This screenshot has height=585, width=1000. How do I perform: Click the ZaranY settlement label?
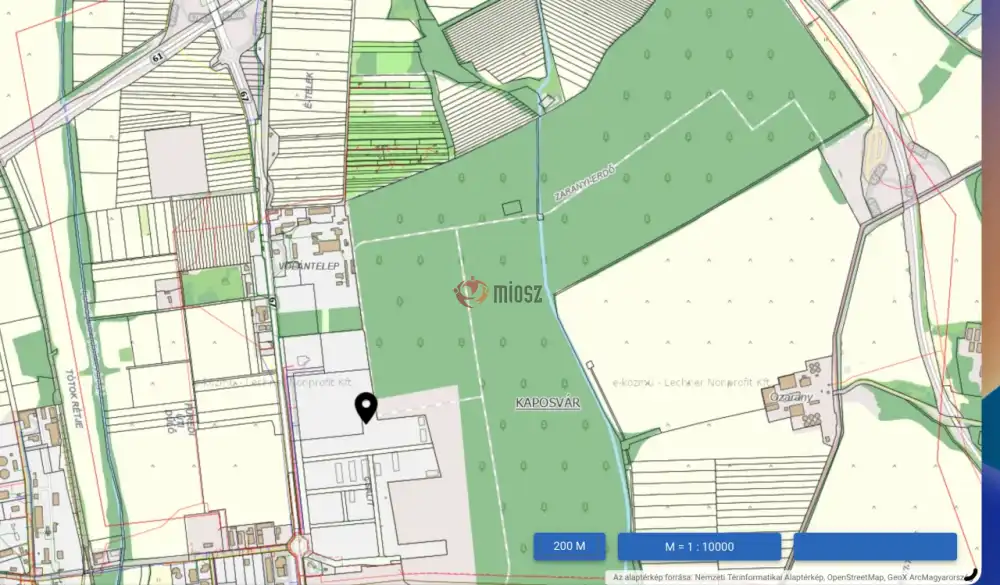[x=789, y=396]
